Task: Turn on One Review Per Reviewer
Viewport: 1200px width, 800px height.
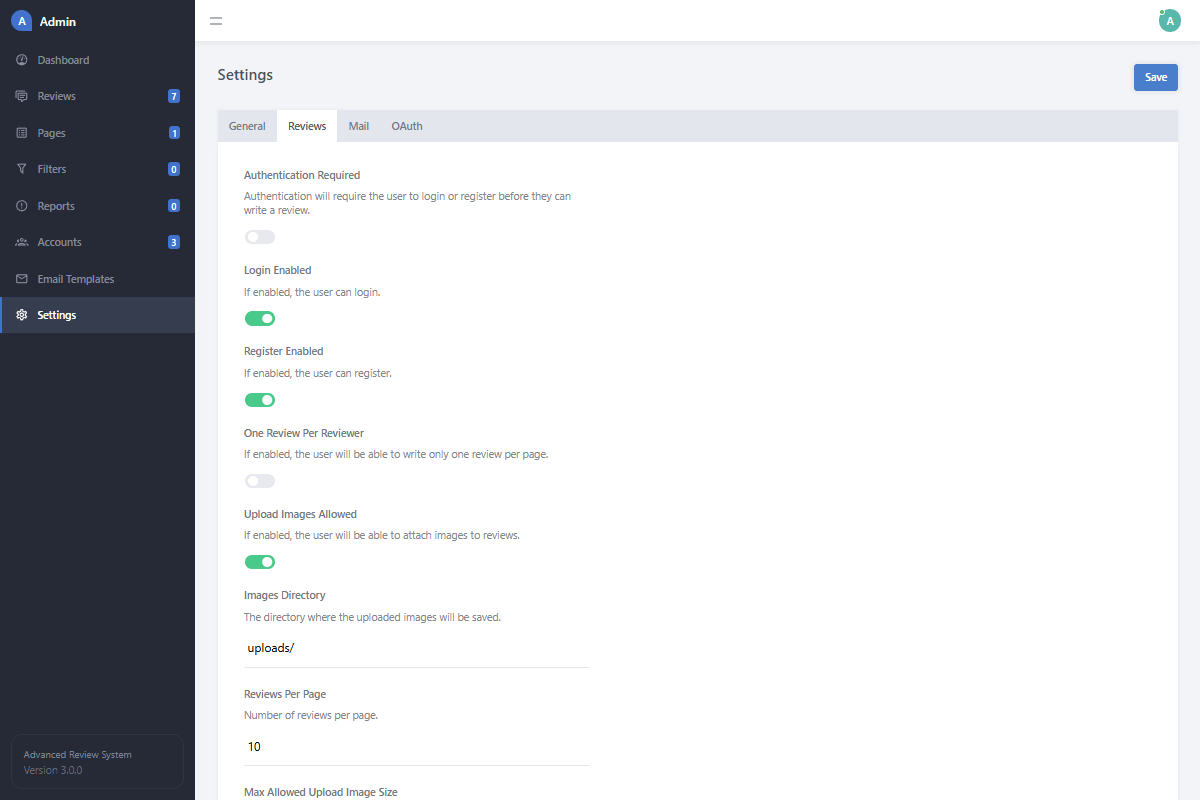Action: (260, 481)
